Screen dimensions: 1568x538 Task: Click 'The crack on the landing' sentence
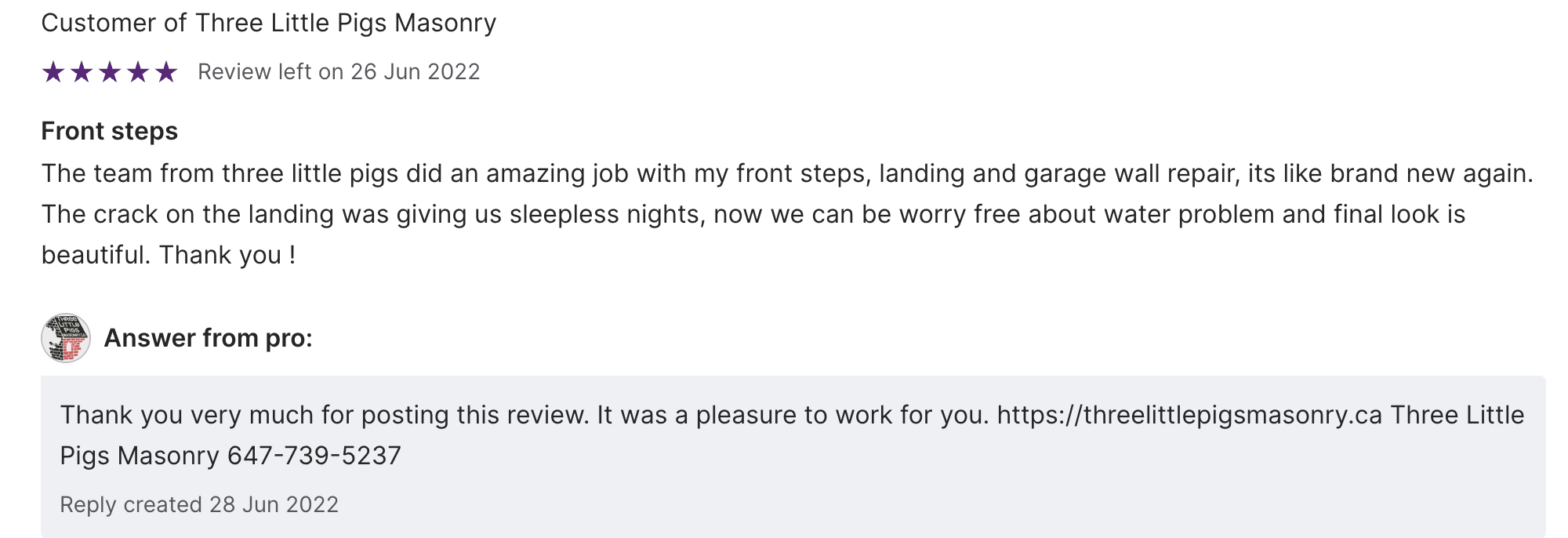tap(188, 214)
